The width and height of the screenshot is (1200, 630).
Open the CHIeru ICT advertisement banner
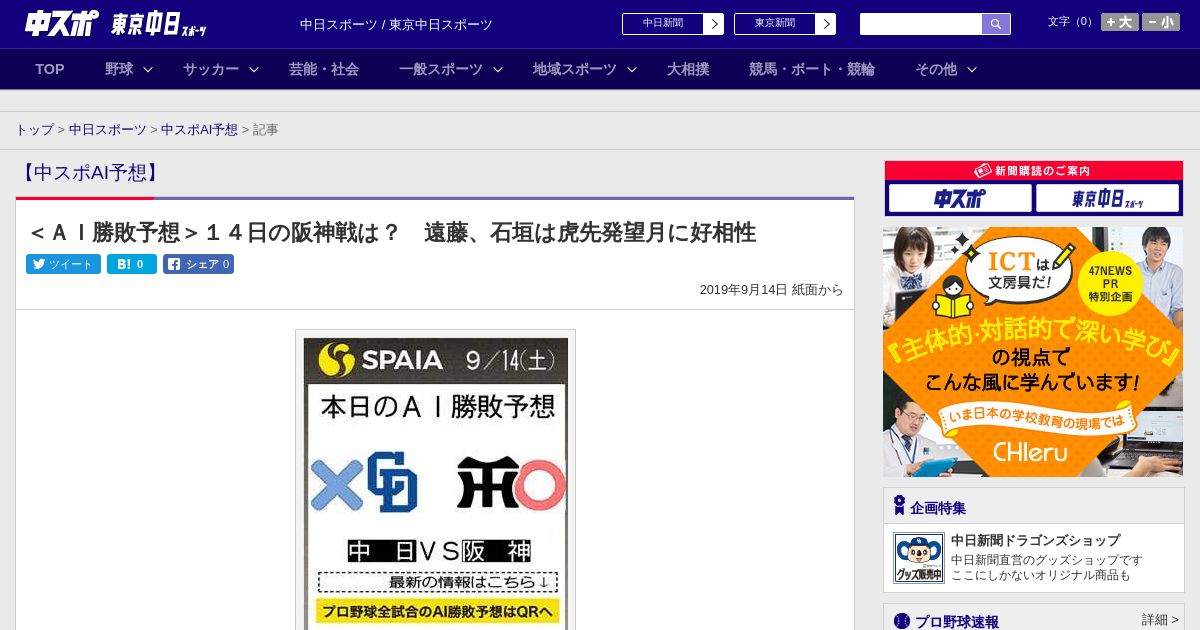point(1033,352)
